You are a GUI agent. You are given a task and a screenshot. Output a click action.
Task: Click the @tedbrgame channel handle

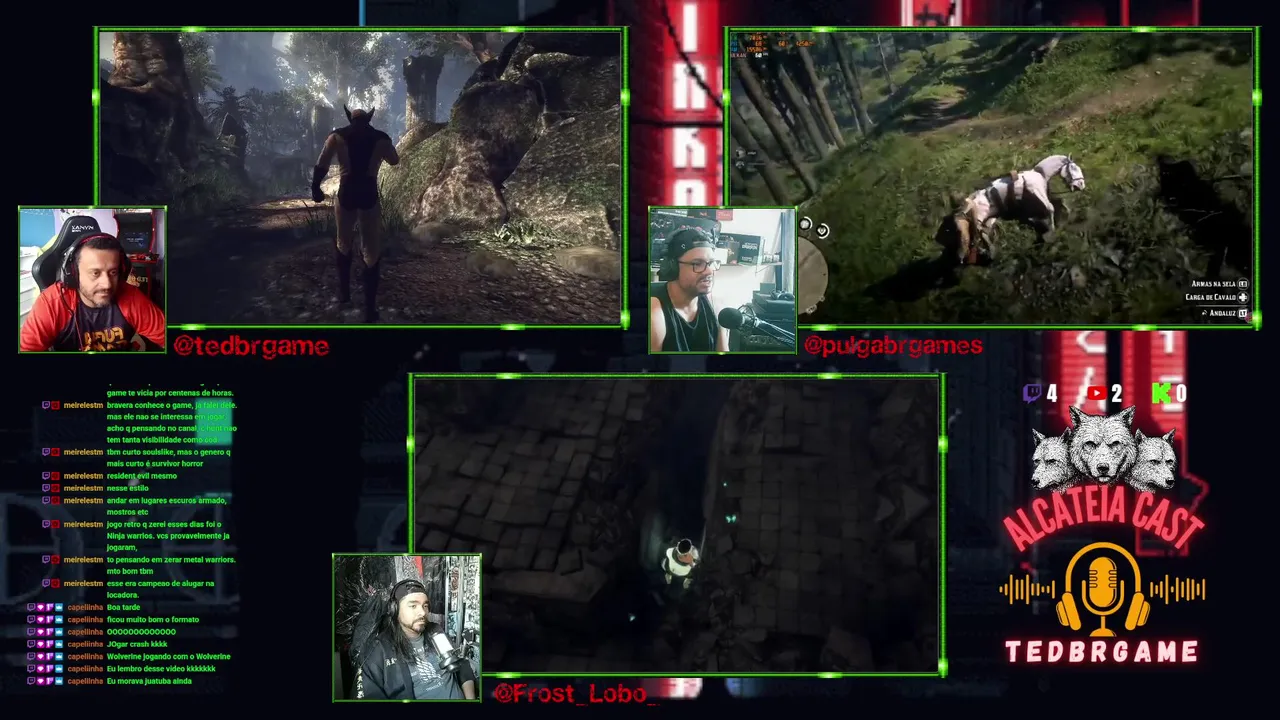(251, 346)
